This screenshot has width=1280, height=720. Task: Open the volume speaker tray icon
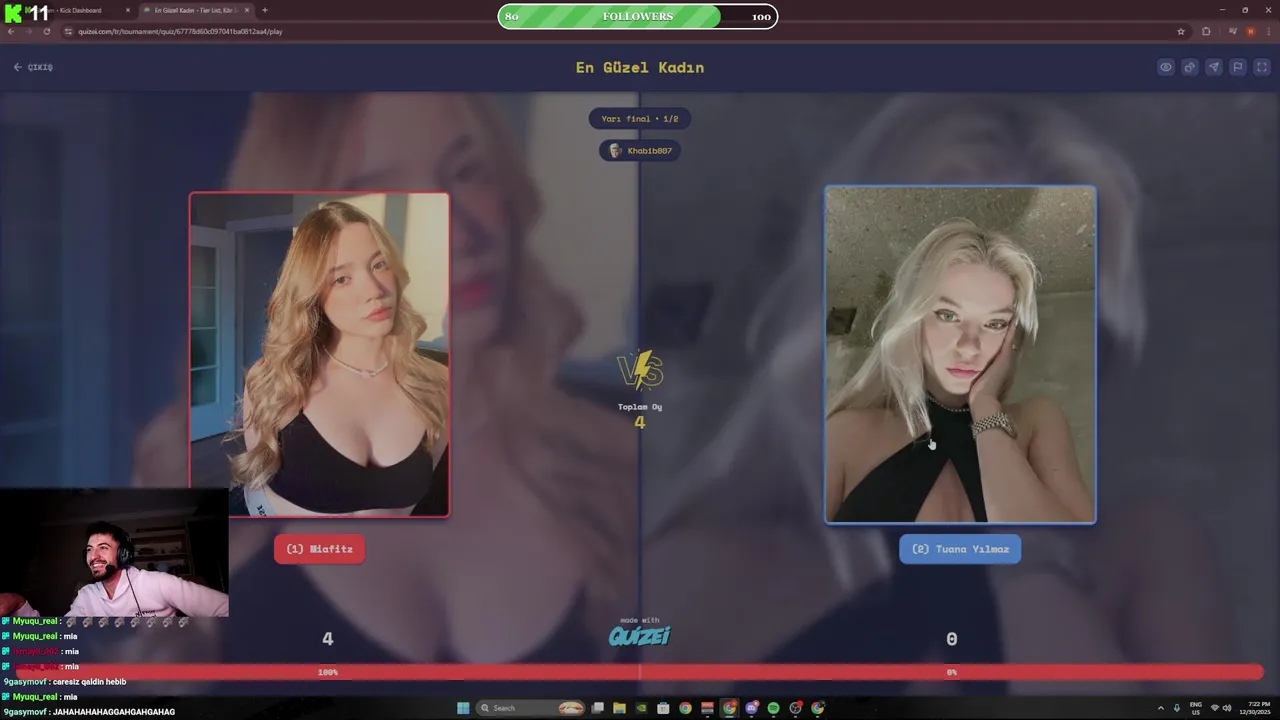(x=1227, y=708)
